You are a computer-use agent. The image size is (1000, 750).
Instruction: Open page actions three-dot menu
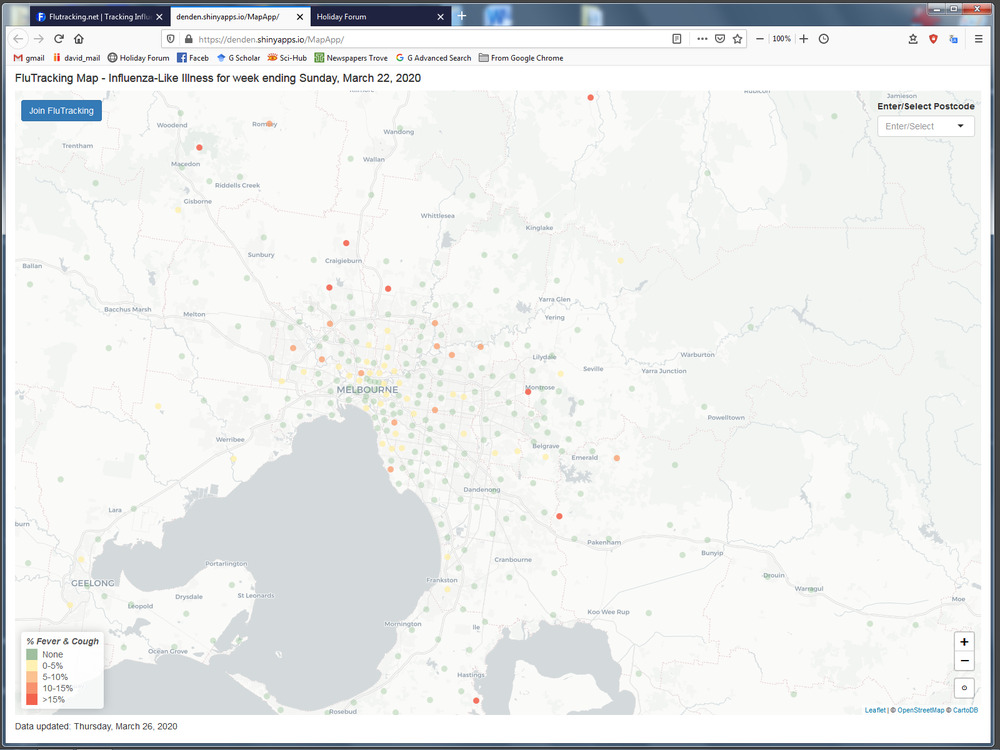coord(702,39)
